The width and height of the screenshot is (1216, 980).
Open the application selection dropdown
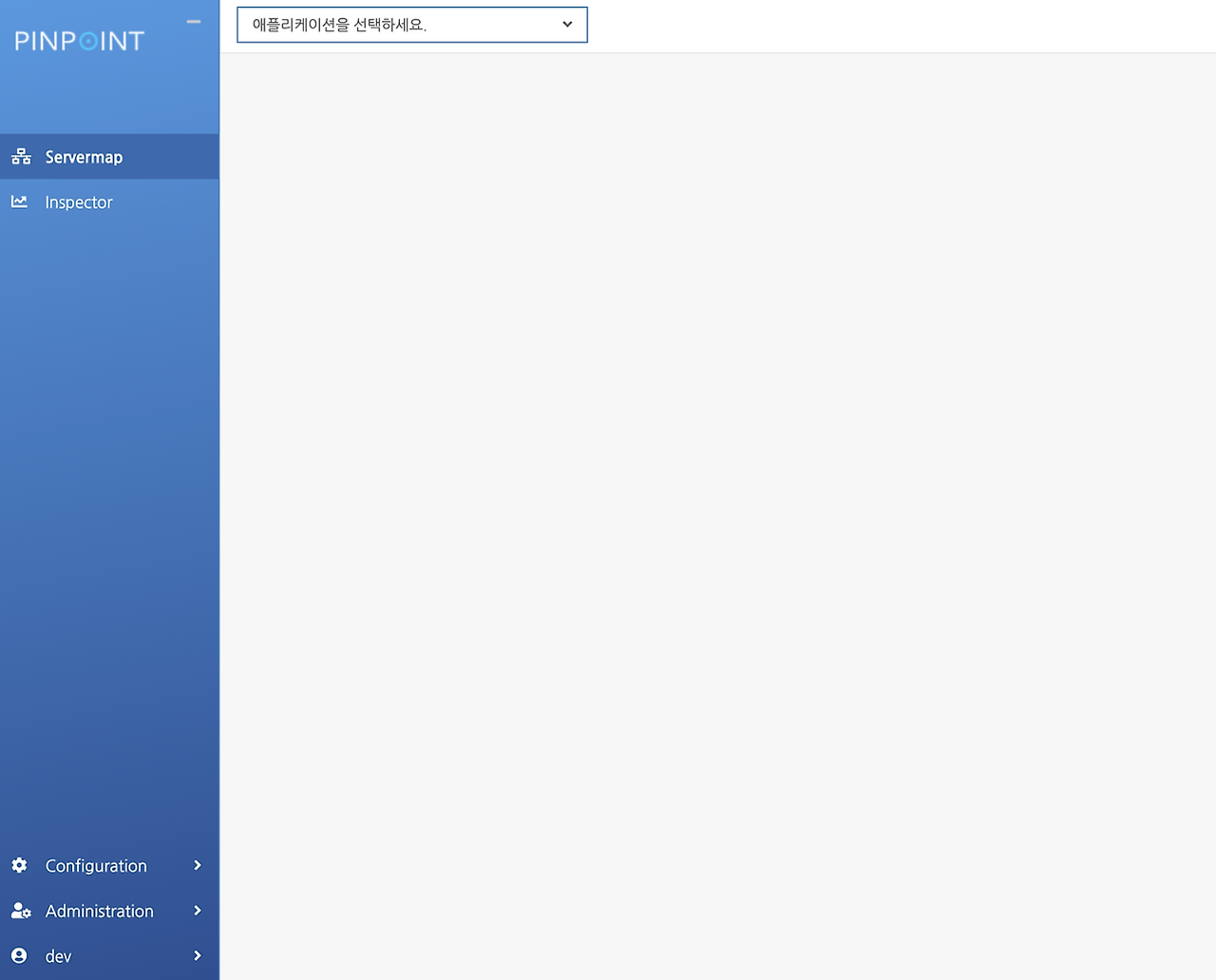click(412, 25)
